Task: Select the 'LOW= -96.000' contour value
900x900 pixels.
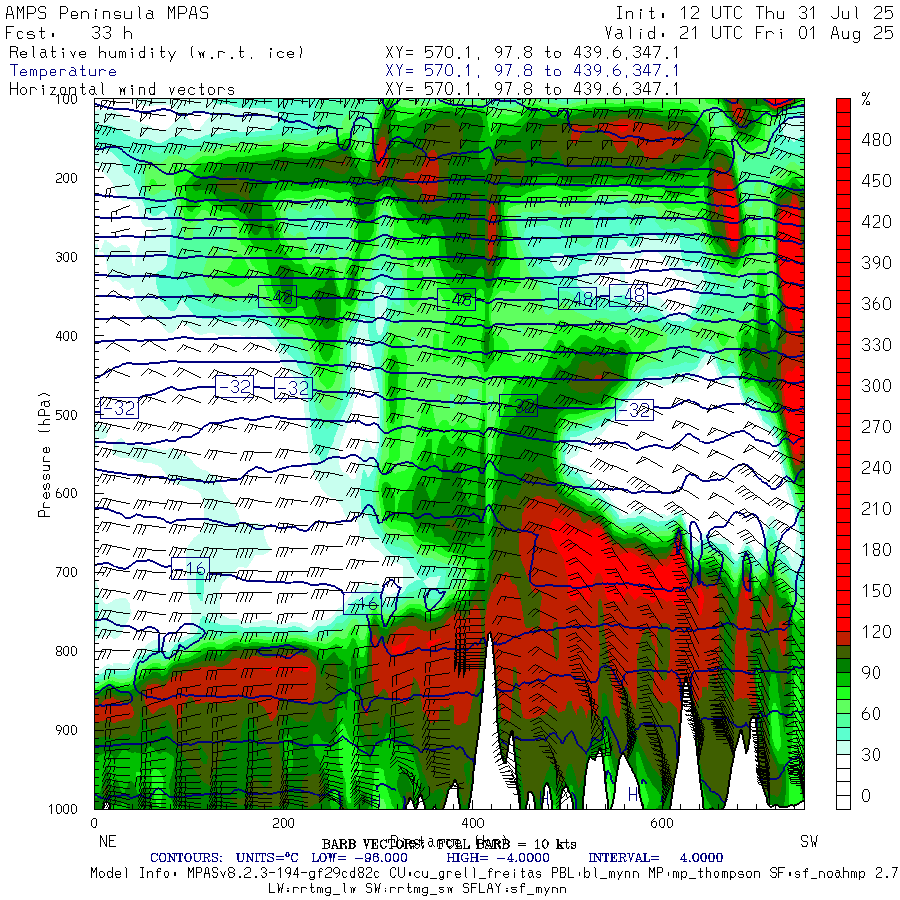Action: coord(359,858)
